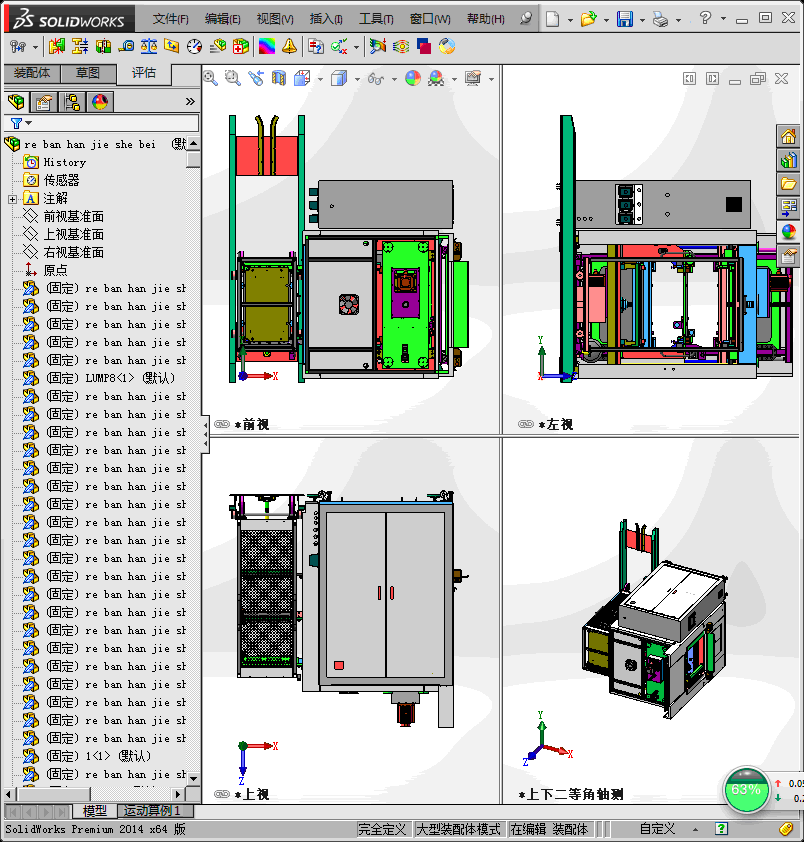The height and width of the screenshot is (842, 804).
Task: Click feature tree horizontal scrollbar right arrow
Action: click(x=178, y=794)
